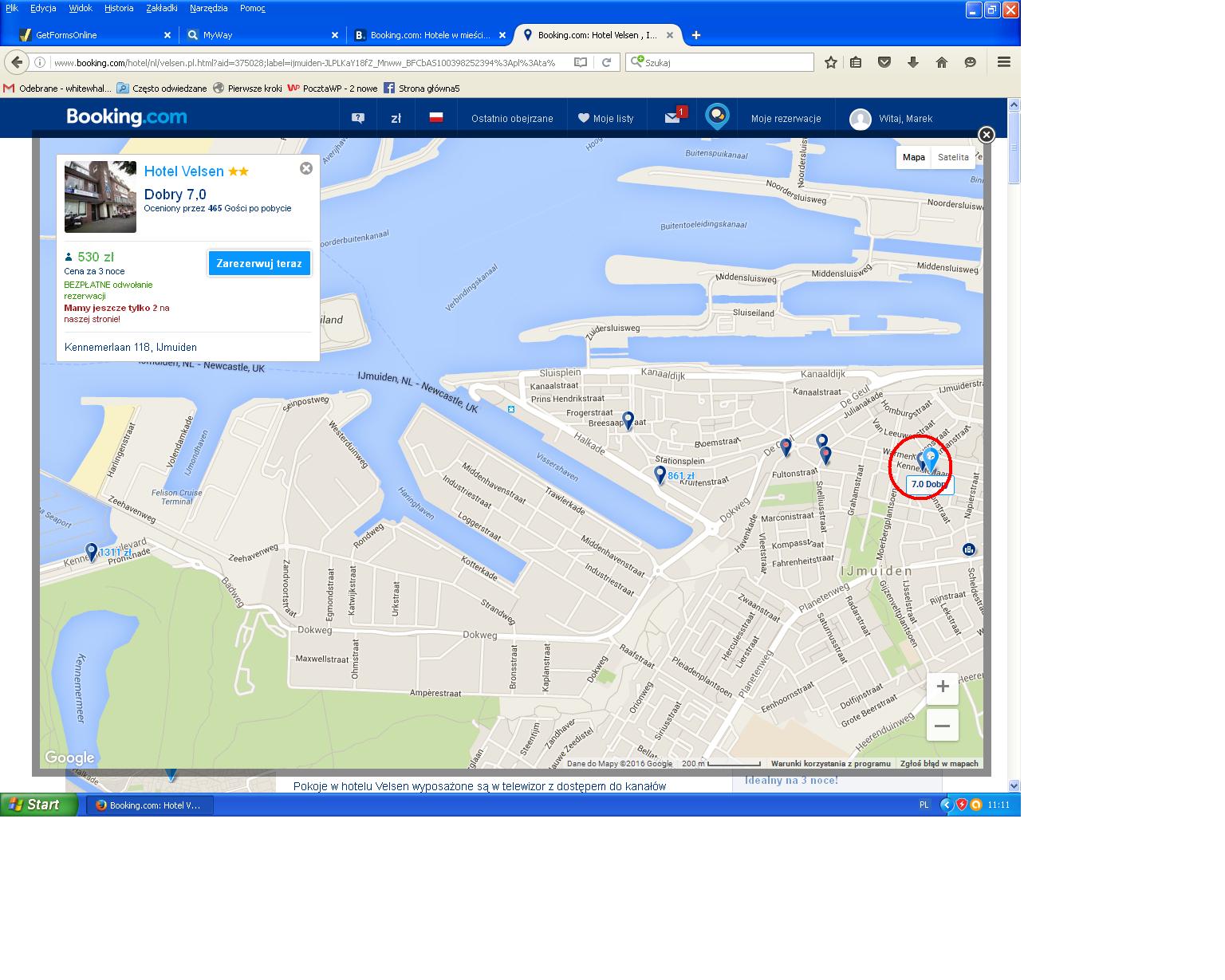Click the 1311 zł hotel map pin

click(x=92, y=552)
